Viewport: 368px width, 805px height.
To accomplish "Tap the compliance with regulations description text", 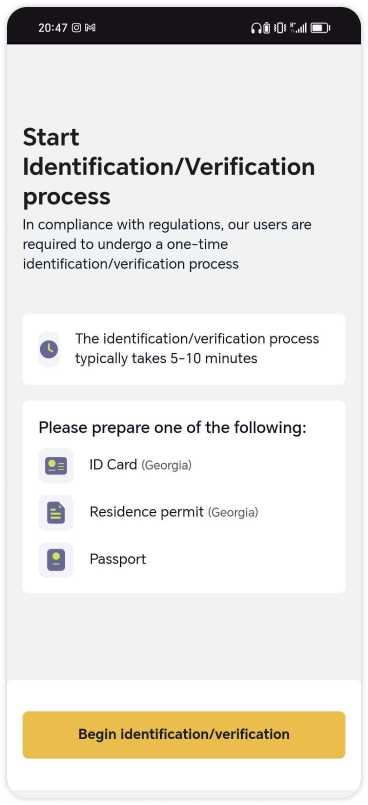I will pyautogui.click(x=167, y=244).
